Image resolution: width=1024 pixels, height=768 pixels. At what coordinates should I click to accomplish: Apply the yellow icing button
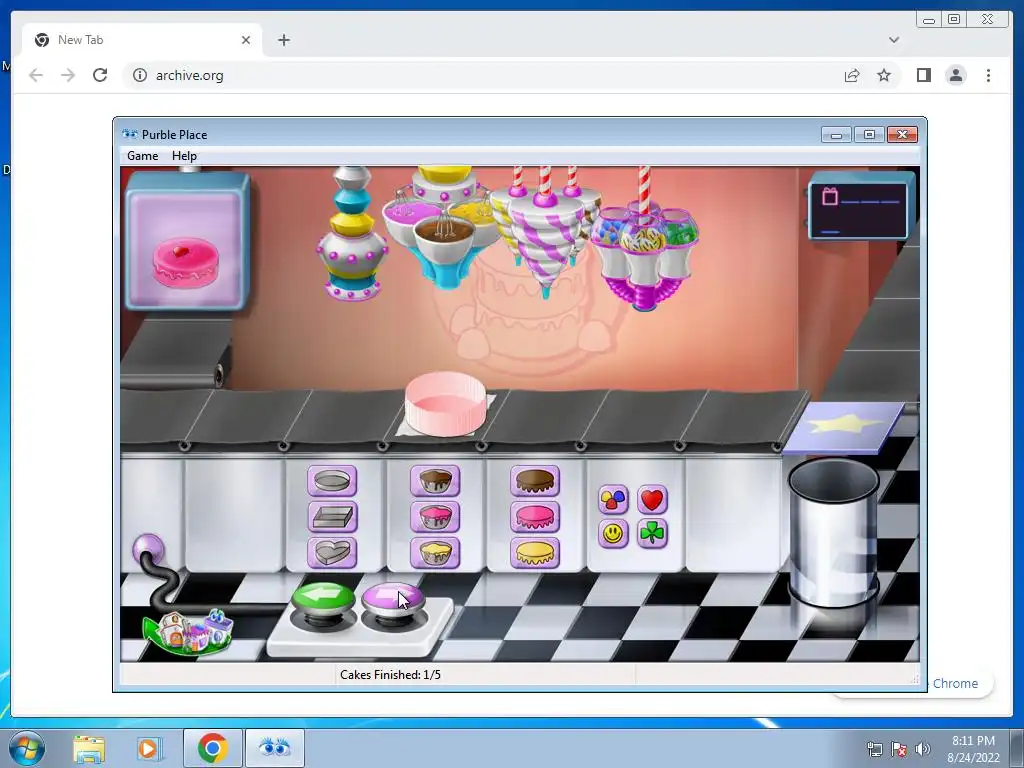[535, 553]
